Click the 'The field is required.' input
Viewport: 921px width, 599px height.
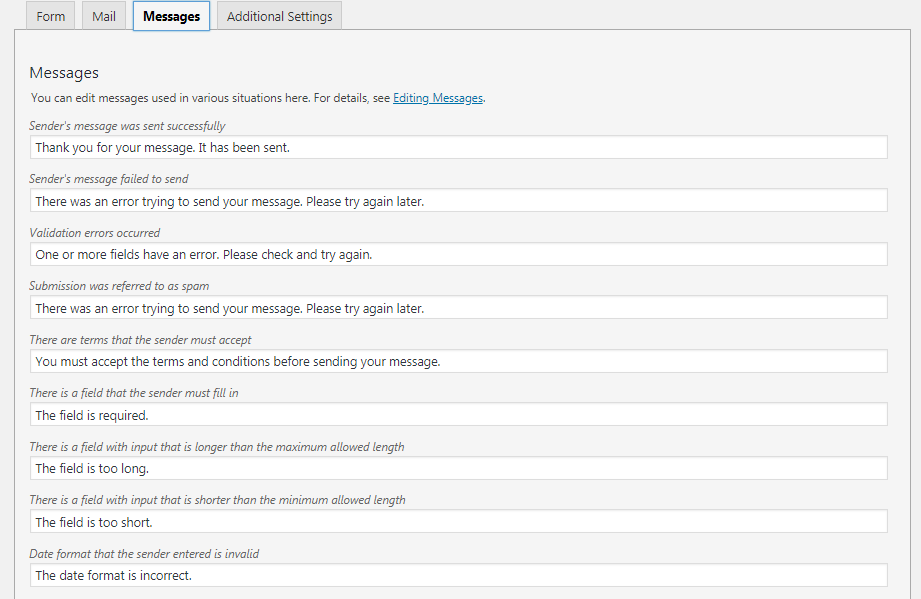[458, 415]
